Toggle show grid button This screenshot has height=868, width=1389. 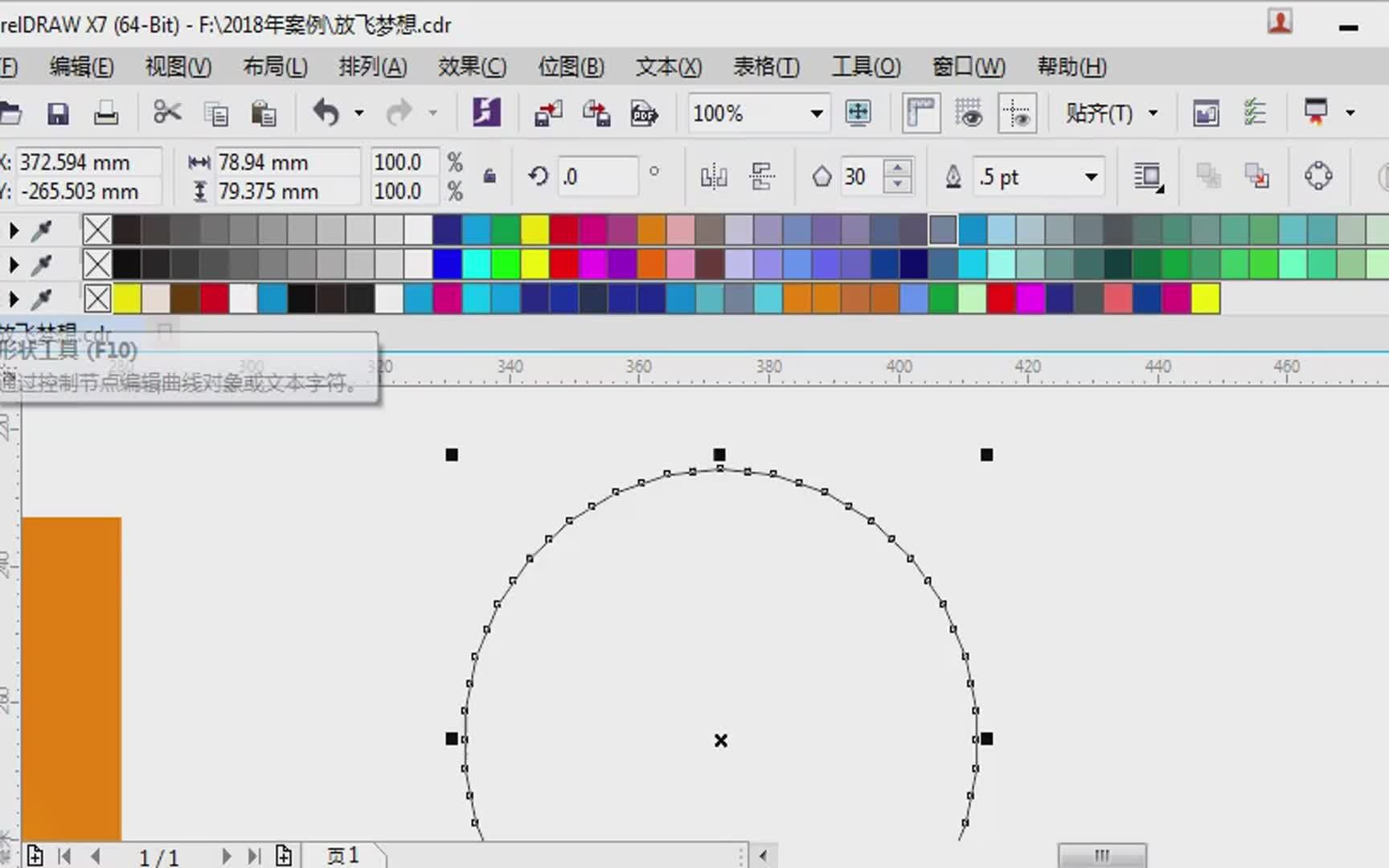click(969, 113)
